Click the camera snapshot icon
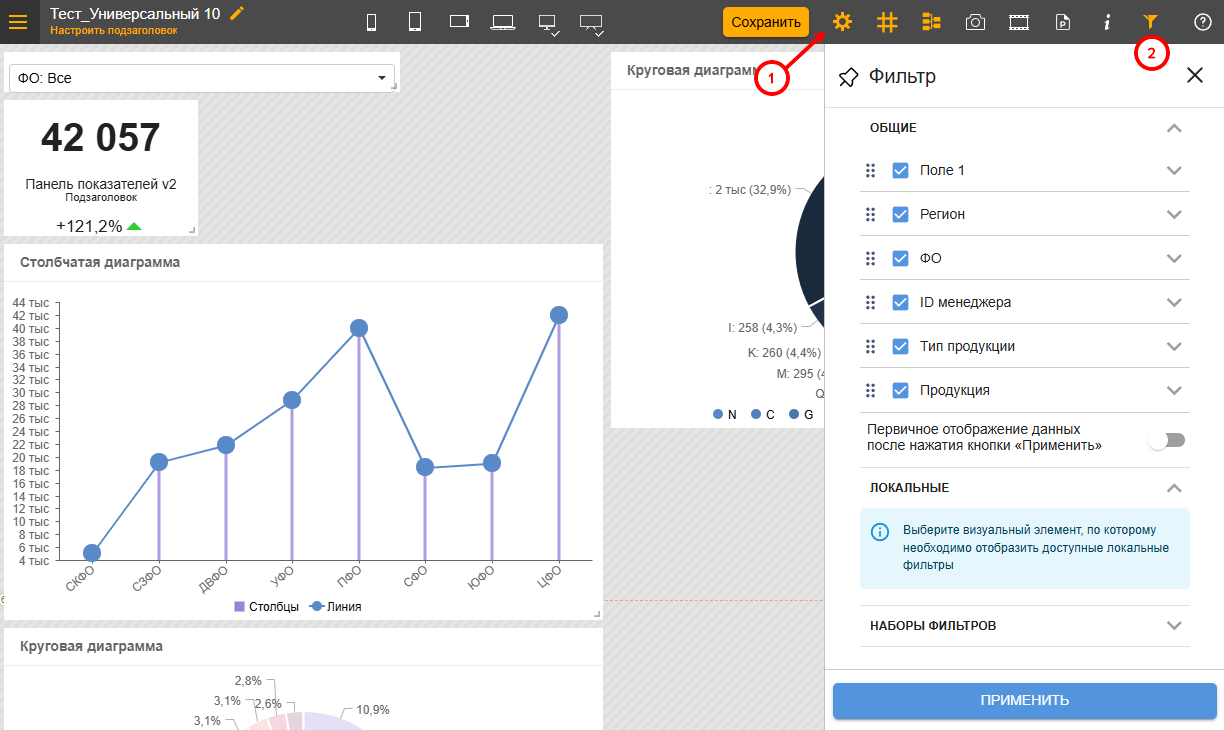 click(x=975, y=22)
